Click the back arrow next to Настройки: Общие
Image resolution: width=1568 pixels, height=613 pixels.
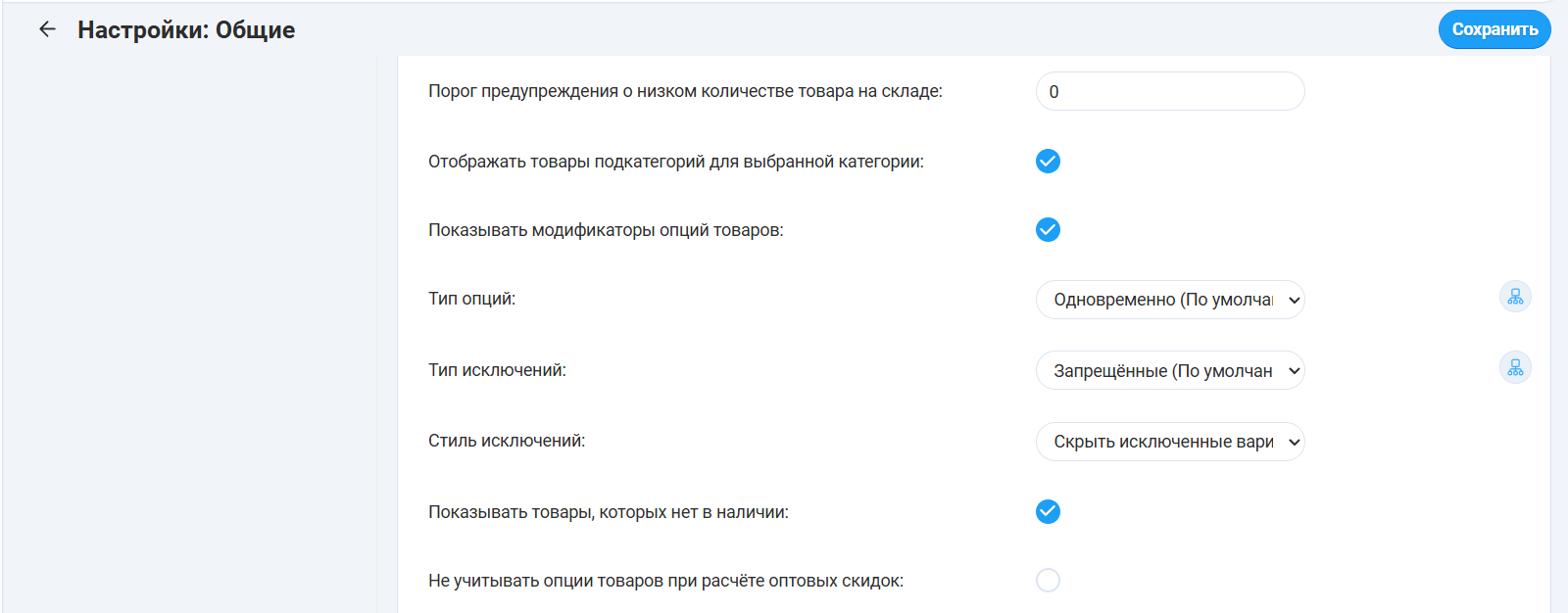47,29
